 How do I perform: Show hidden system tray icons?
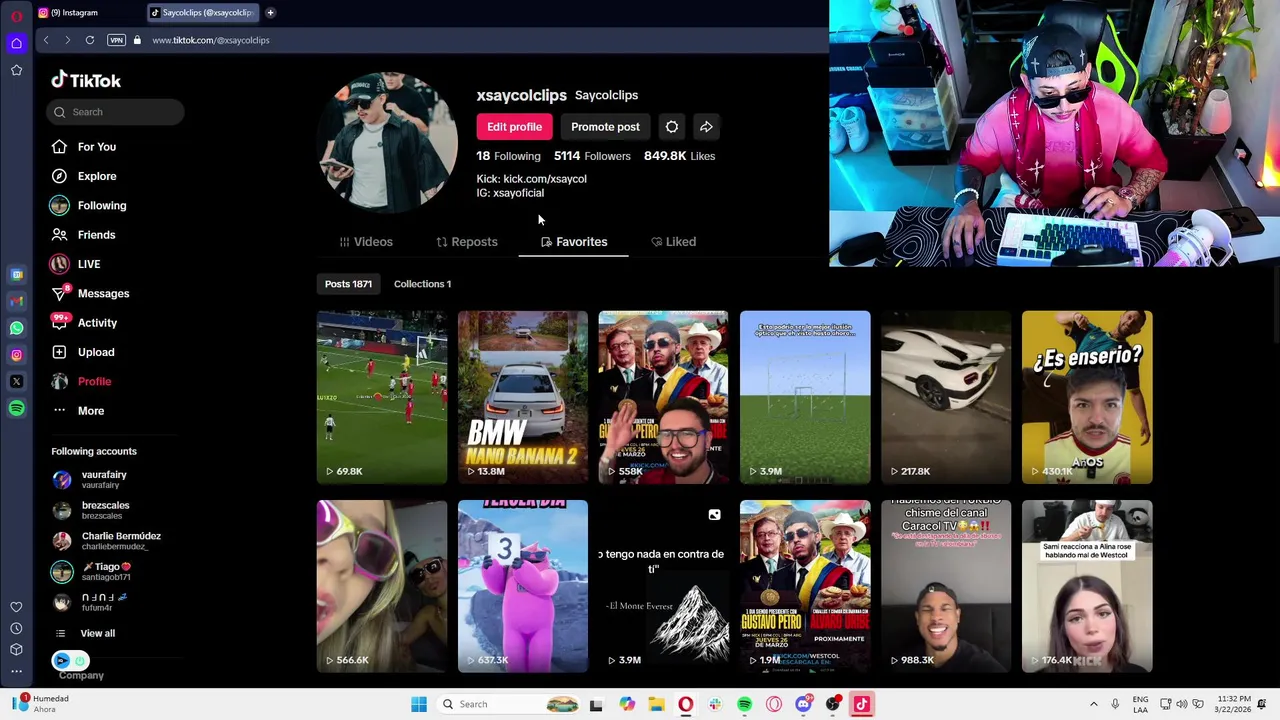coord(1093,704)
